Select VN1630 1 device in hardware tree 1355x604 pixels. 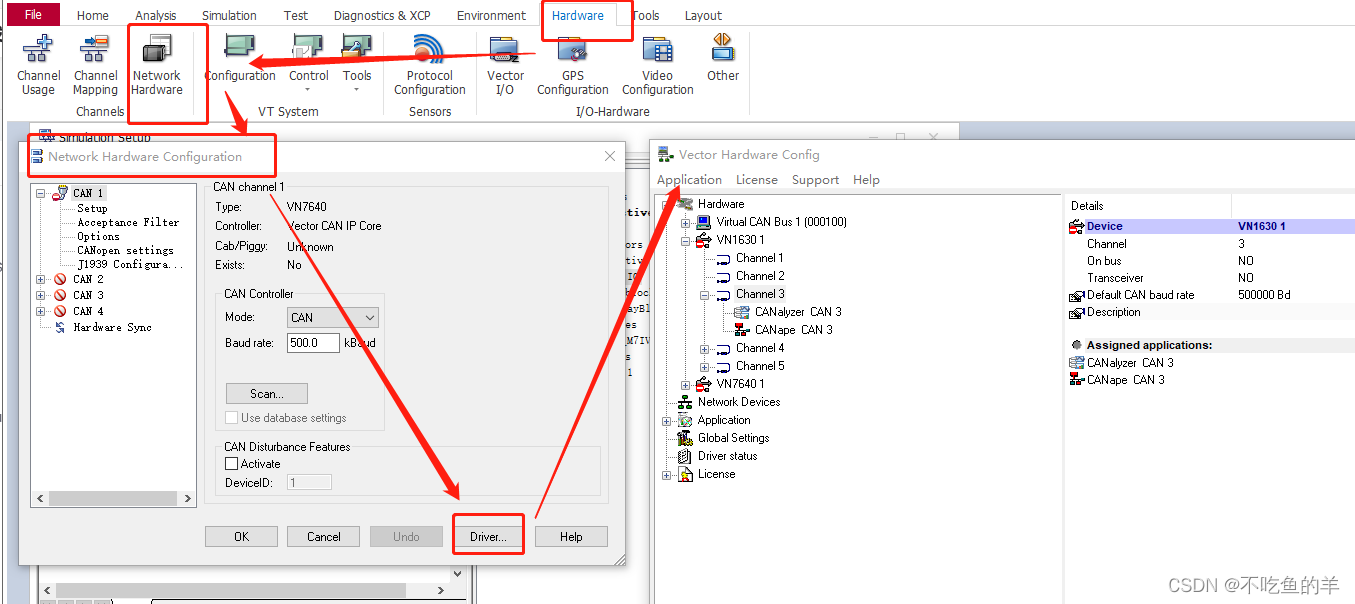(740, 240)
